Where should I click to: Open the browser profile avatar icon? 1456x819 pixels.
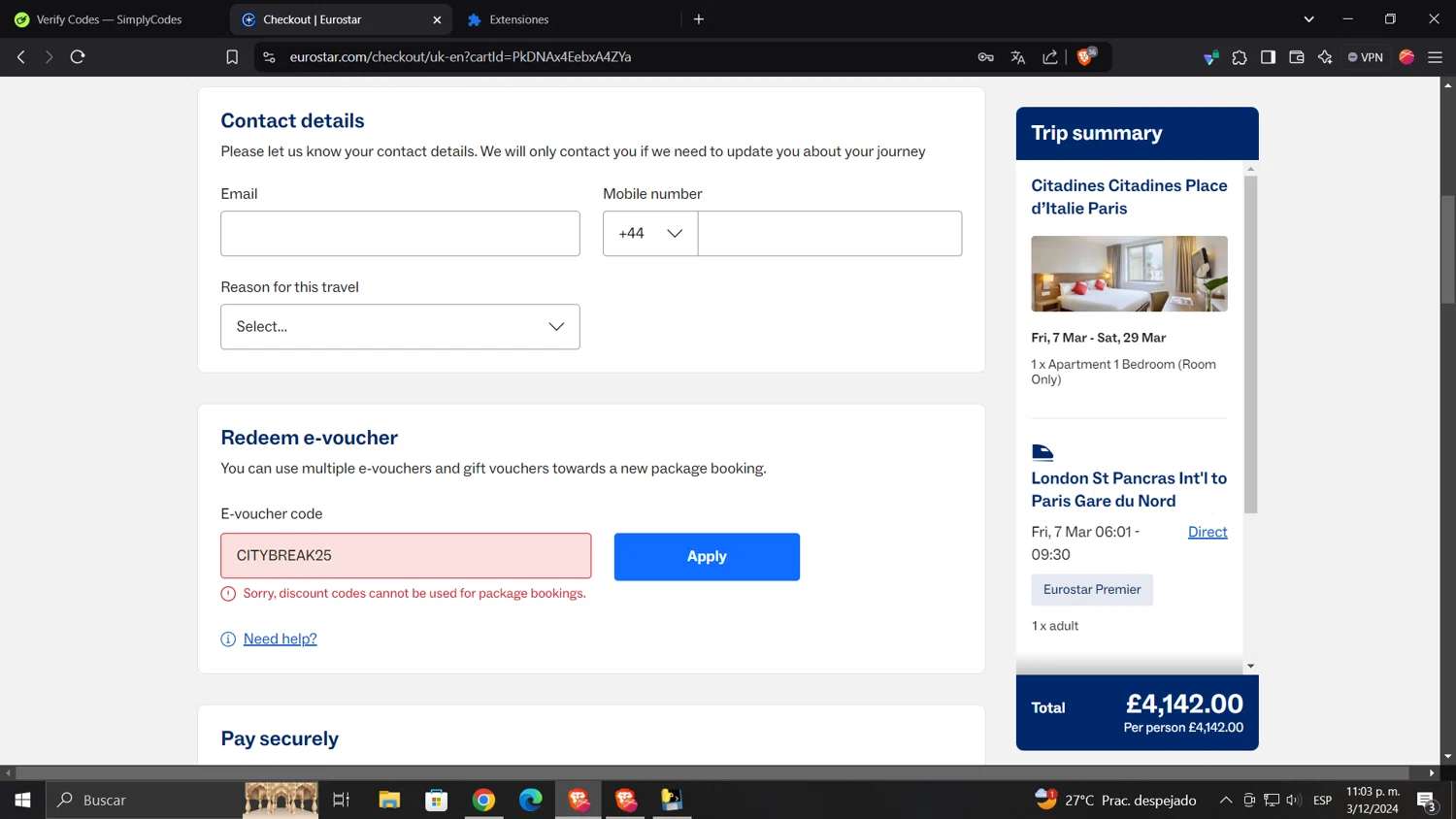click(1406, 57)
